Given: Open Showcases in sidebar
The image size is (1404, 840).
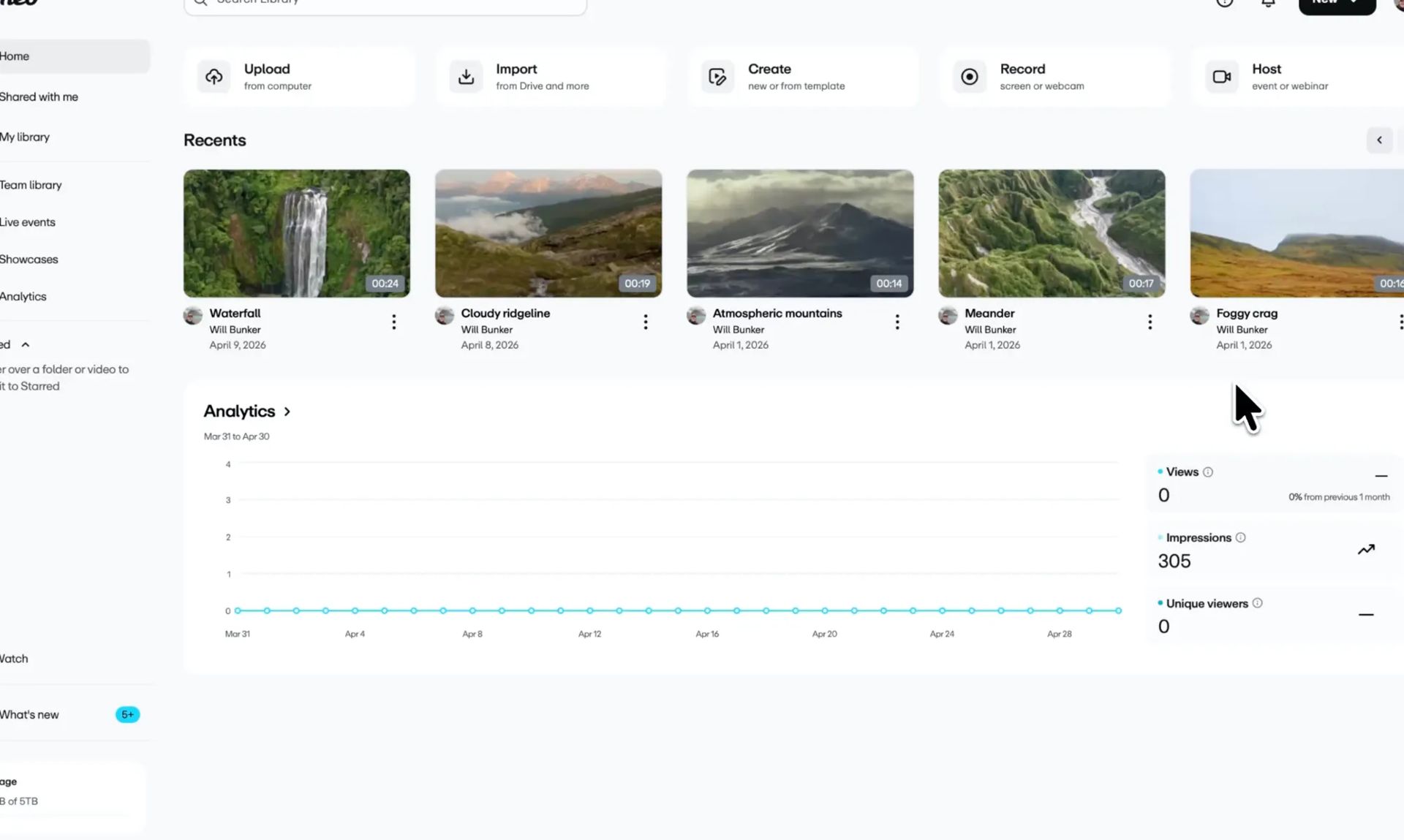Looking at the screenshot, I should (x=29, y=260).
